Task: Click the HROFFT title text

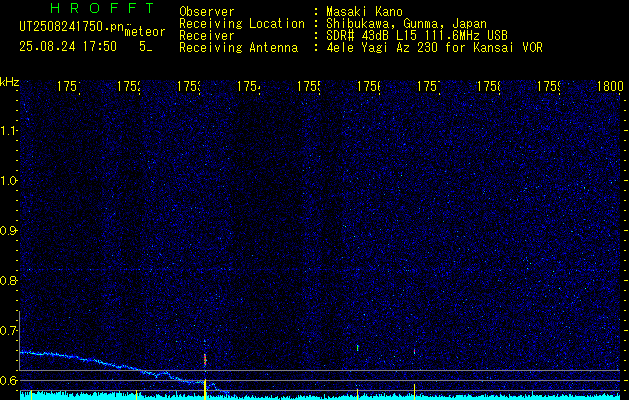Action: point(103,8)
